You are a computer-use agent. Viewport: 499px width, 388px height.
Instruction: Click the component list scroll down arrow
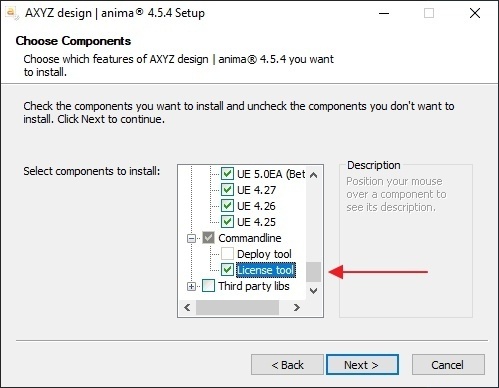coord(313,291)
